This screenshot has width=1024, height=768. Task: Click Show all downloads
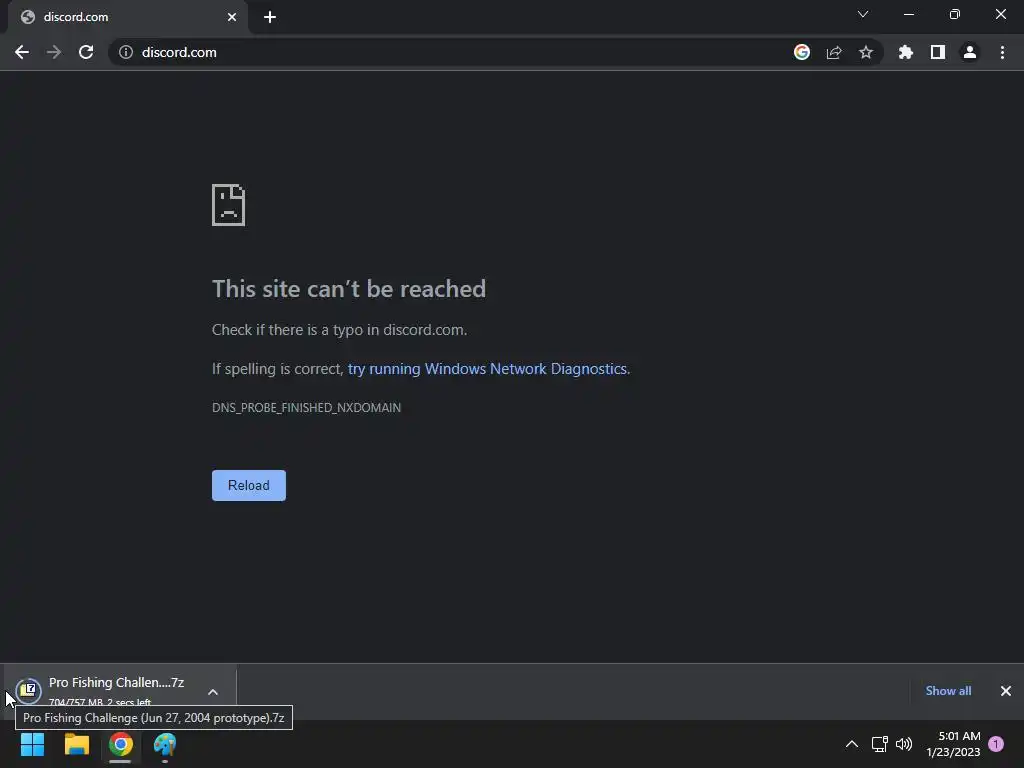(948, 691)
